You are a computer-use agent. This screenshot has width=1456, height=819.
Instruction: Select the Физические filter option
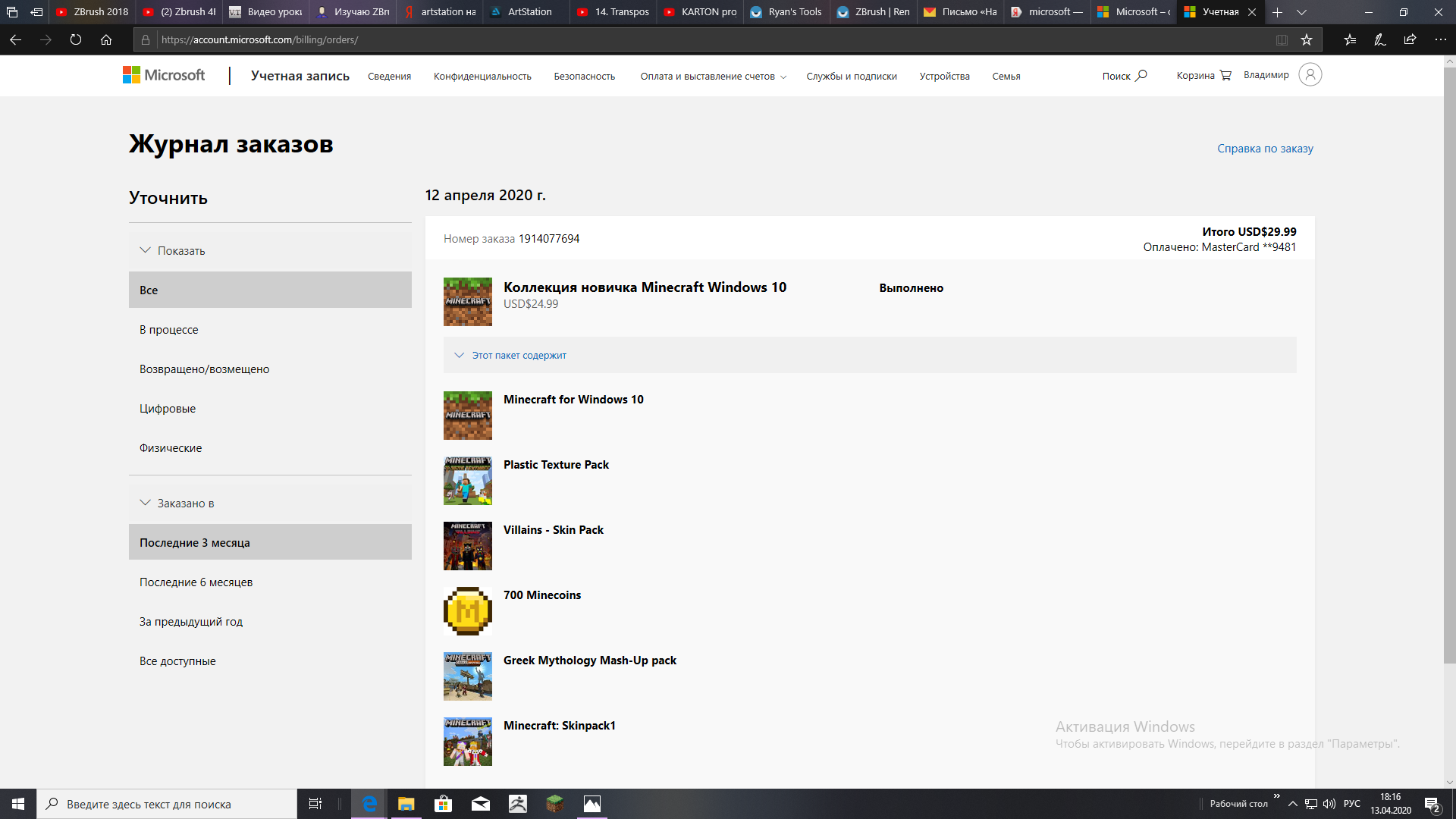click(270, 447)
